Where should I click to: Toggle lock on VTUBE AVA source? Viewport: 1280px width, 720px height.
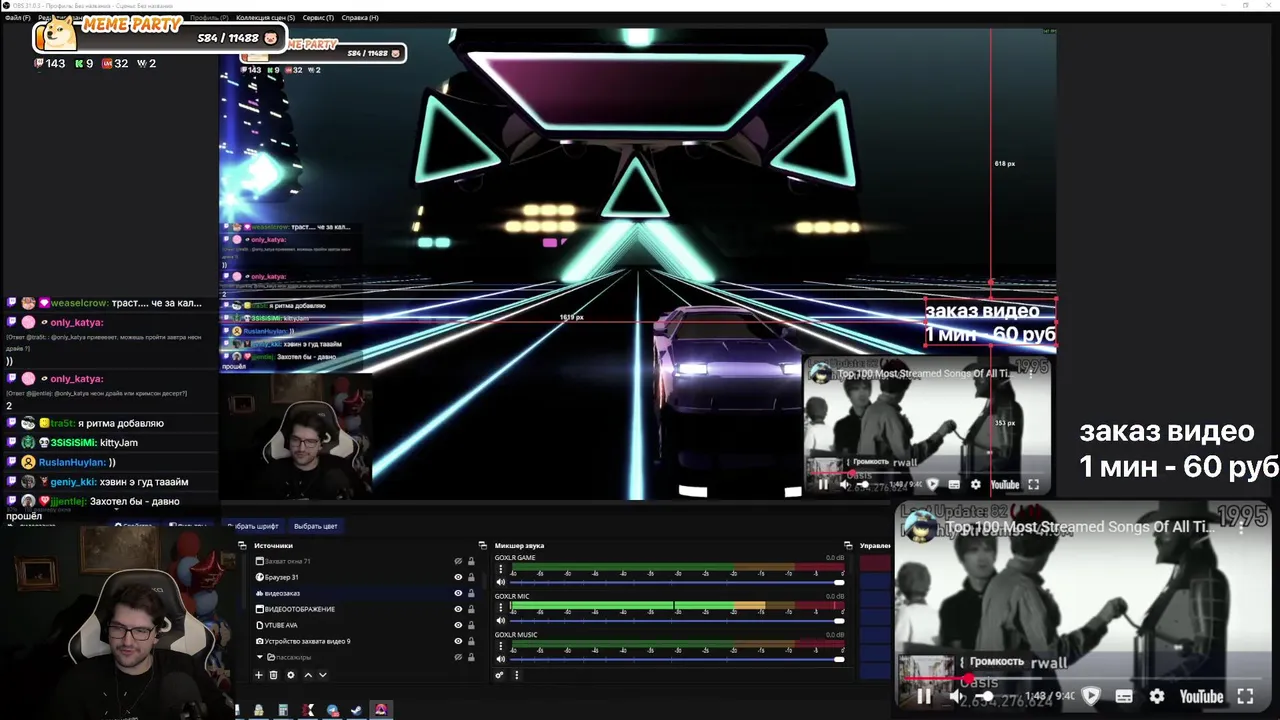coord(471,625)
